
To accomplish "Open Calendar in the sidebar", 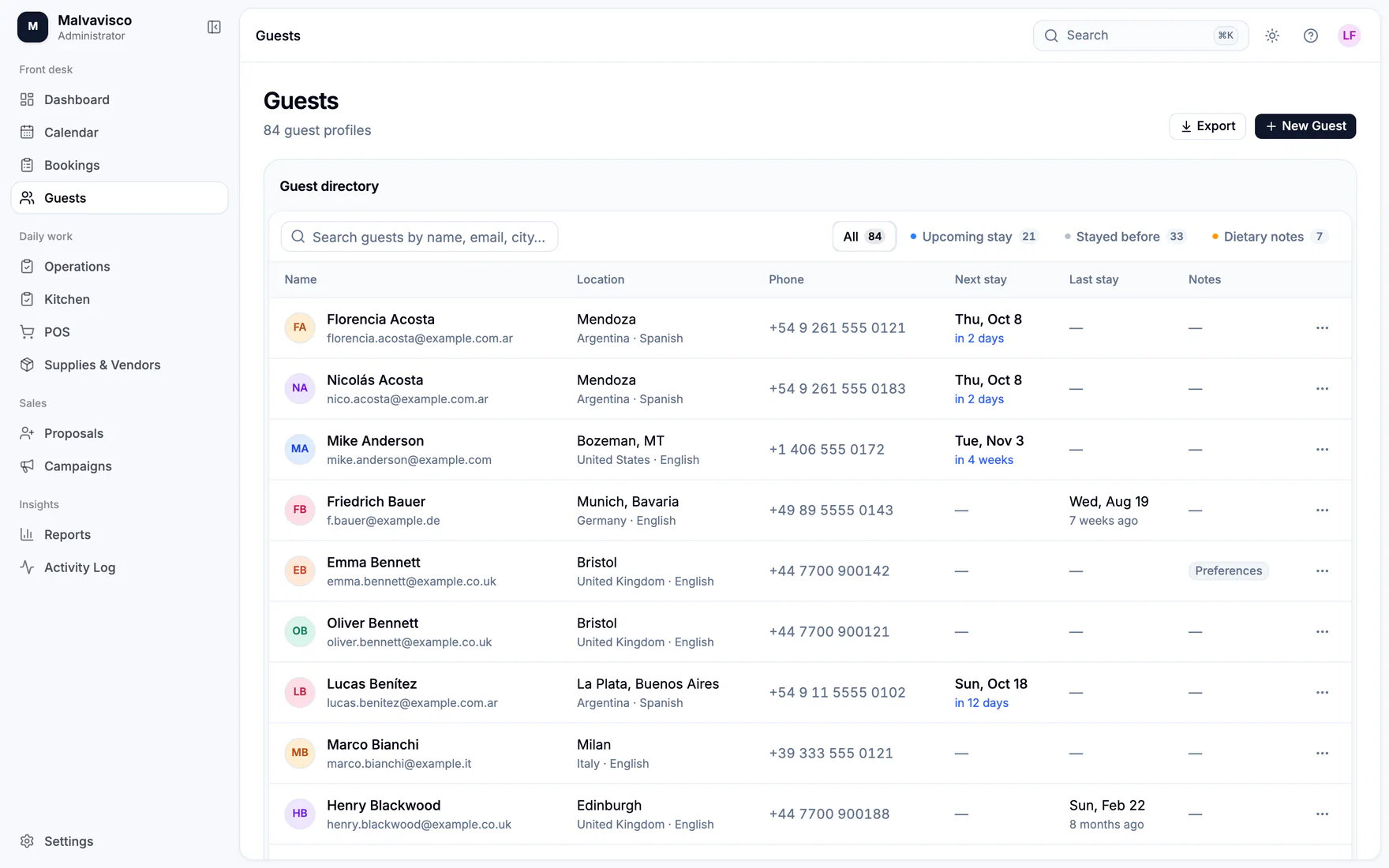I will click(x=119, y=133).
